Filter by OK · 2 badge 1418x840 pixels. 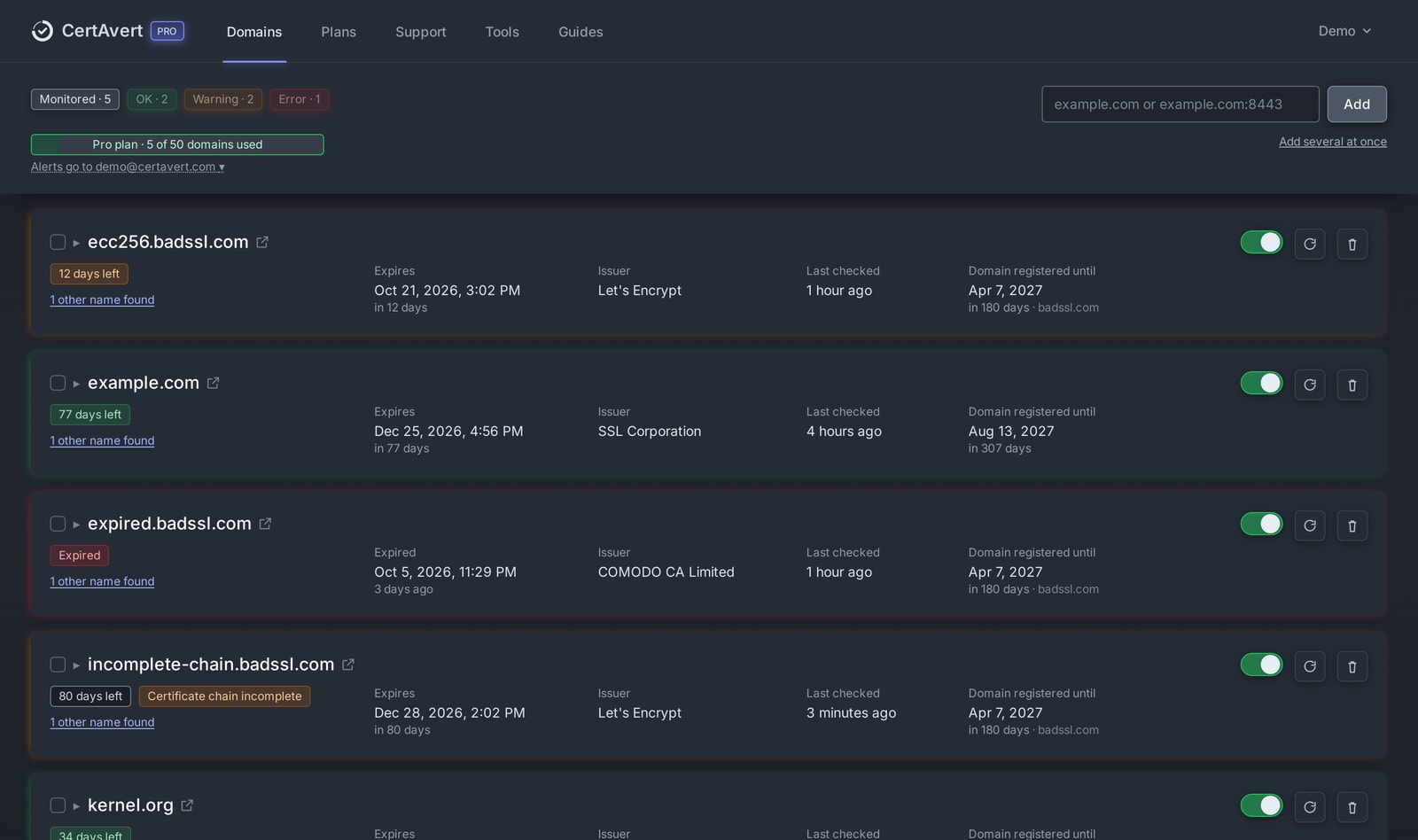click(x=152, y=99)
